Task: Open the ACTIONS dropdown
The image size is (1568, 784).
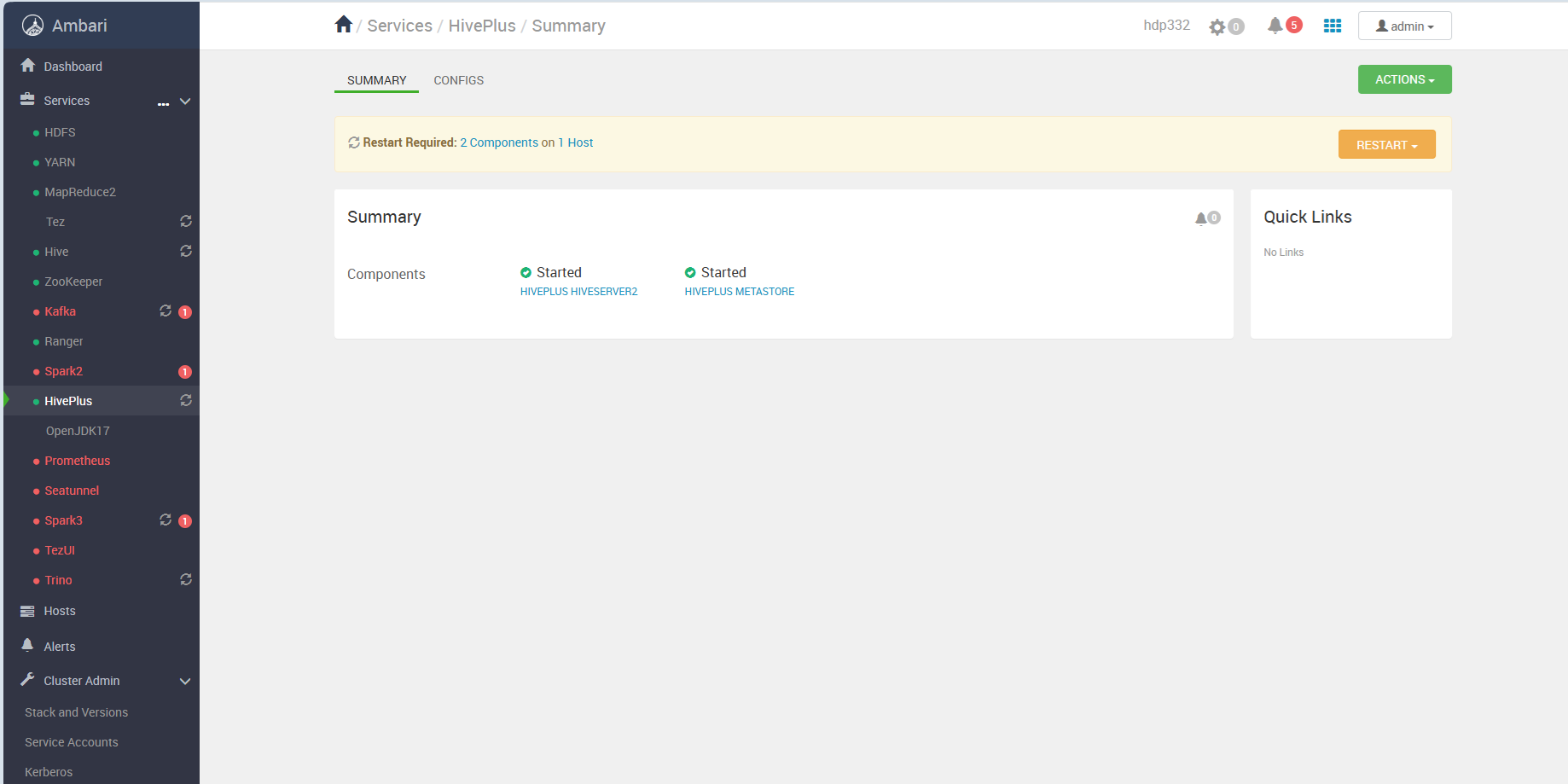Action: (x=1404, y=79)
